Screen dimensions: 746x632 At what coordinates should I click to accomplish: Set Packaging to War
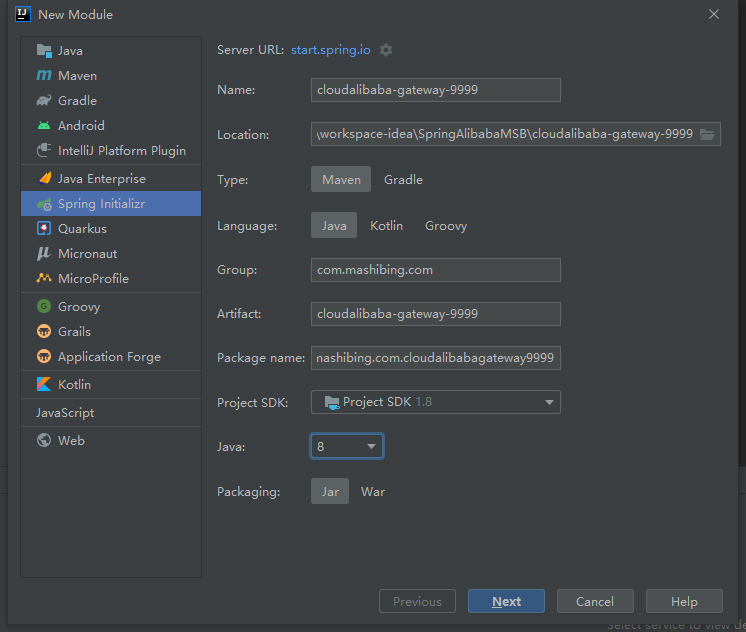point(373,492)
